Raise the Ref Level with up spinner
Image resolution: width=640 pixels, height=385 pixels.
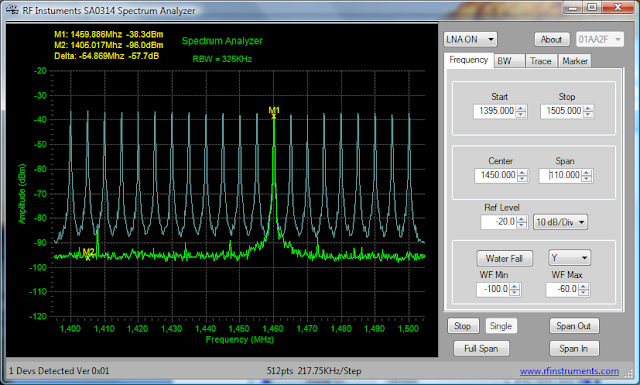[522, 219]
